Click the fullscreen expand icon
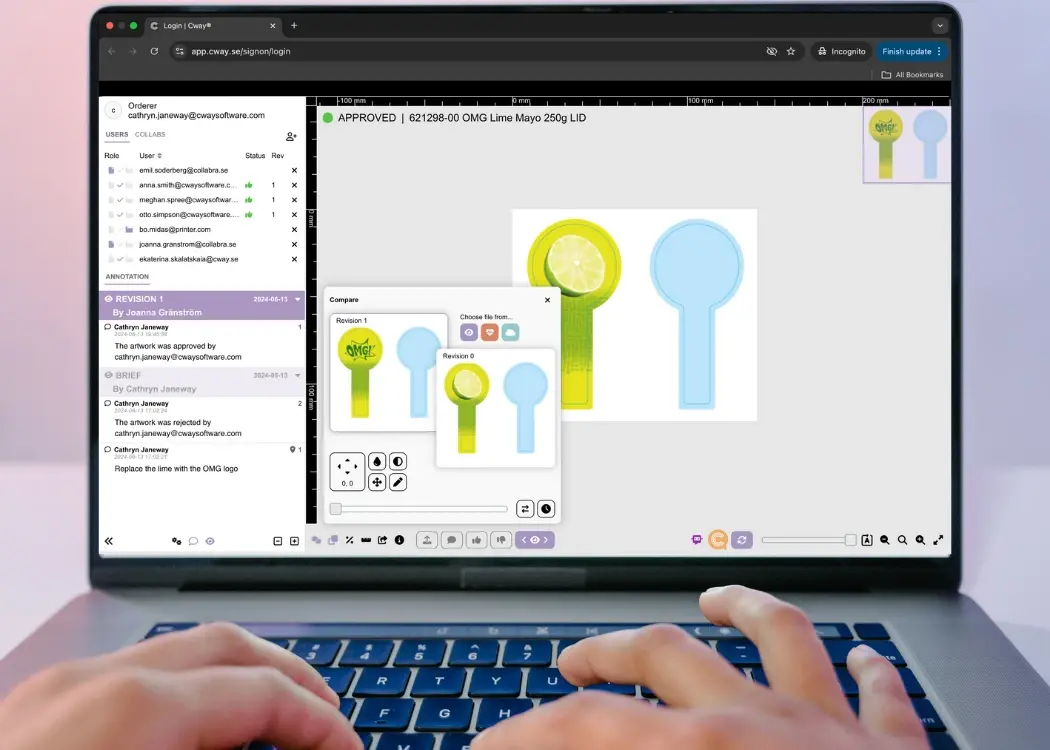 pos(938,540)
